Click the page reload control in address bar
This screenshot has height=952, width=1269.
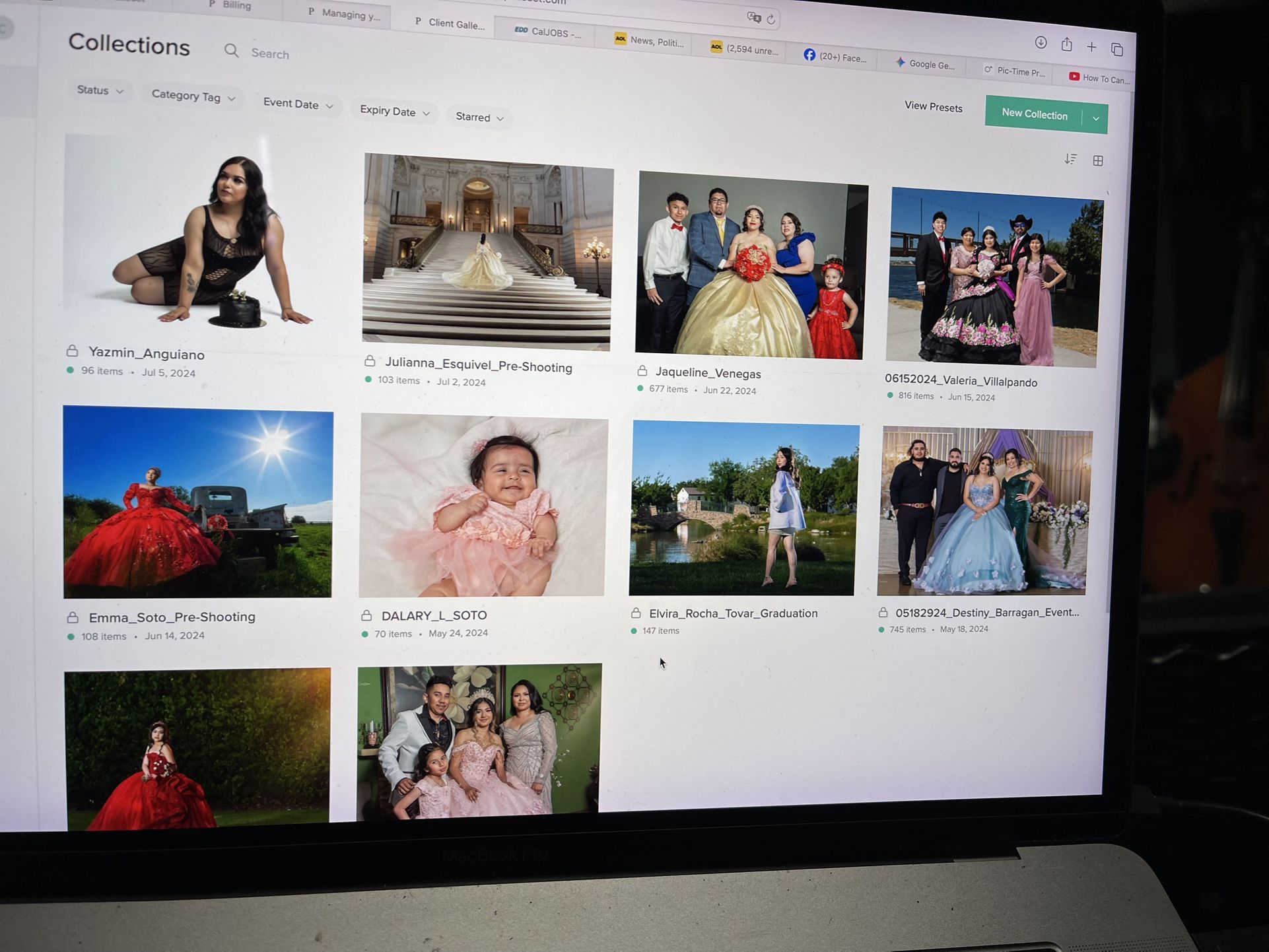point(771,18)
